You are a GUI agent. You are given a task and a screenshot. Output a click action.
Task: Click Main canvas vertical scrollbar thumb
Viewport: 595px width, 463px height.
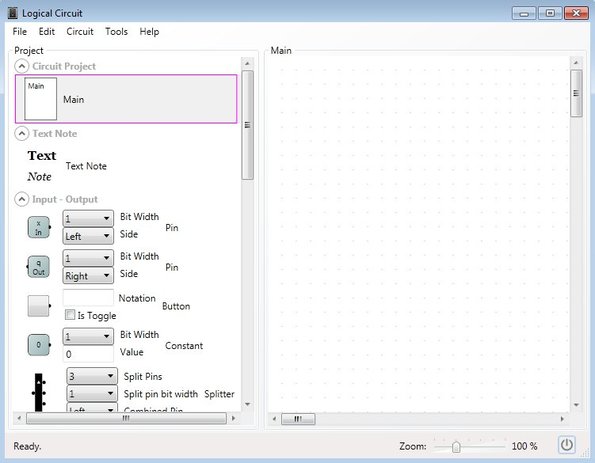point(576,93)
